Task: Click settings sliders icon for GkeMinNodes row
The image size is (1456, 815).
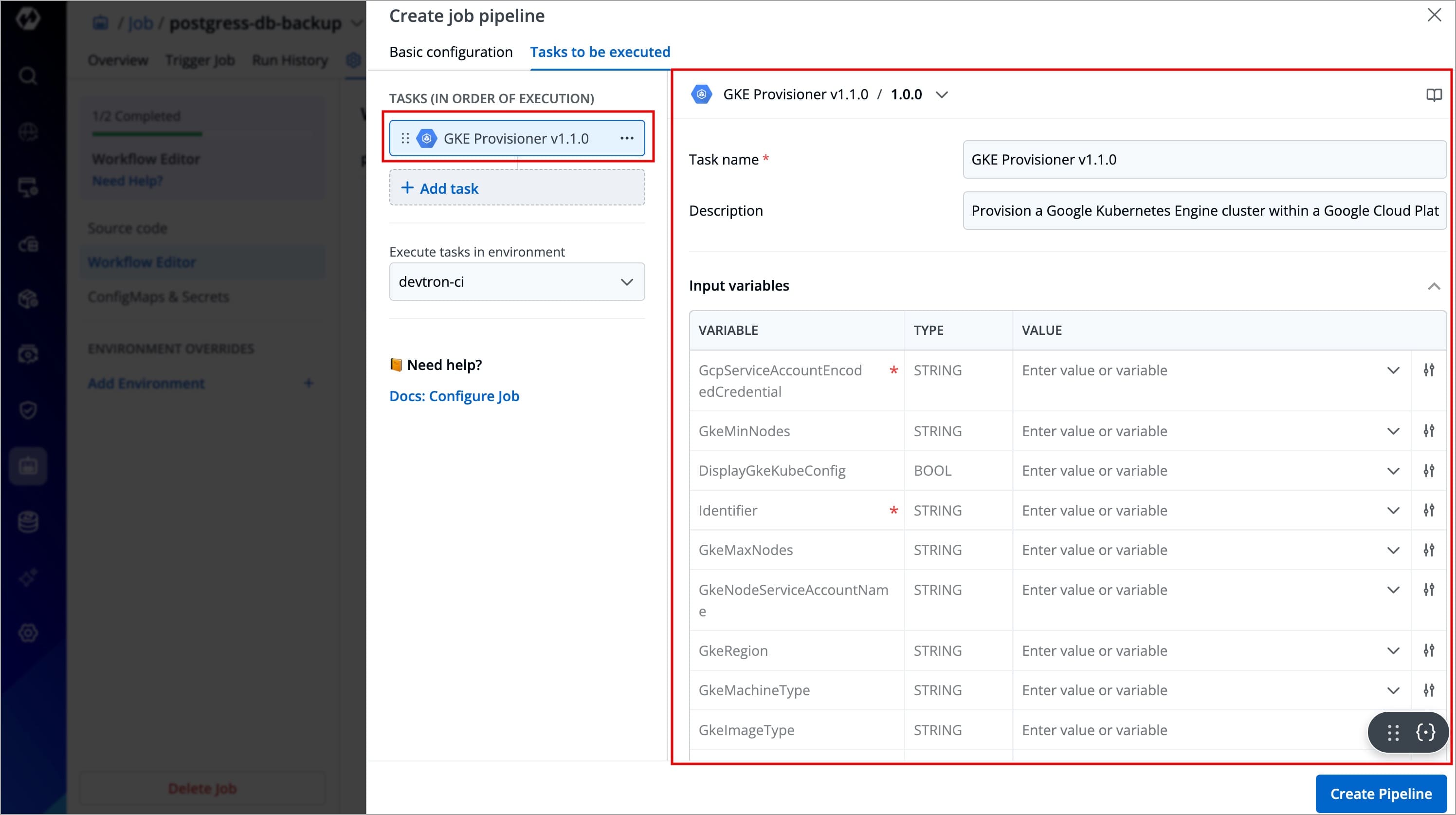Action: coord(1428,431)
